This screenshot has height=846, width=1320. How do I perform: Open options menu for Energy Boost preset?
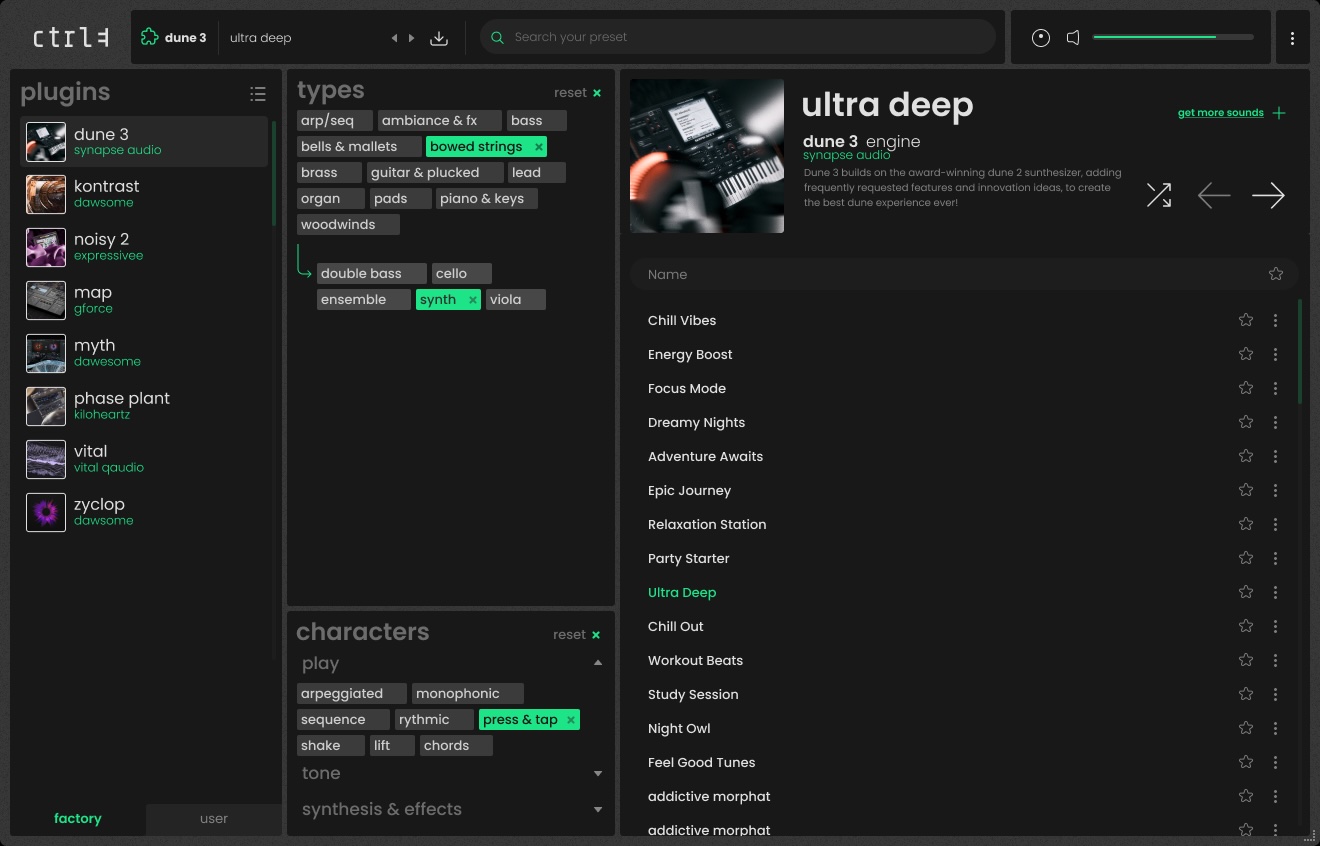(x=1275, y=354)
